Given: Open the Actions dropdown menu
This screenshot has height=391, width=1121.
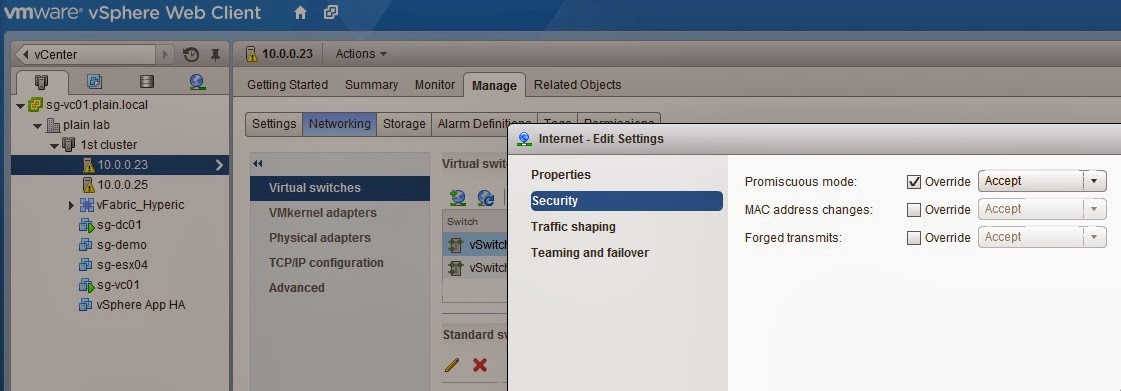Looking at the screenshot, I should 361,54.
